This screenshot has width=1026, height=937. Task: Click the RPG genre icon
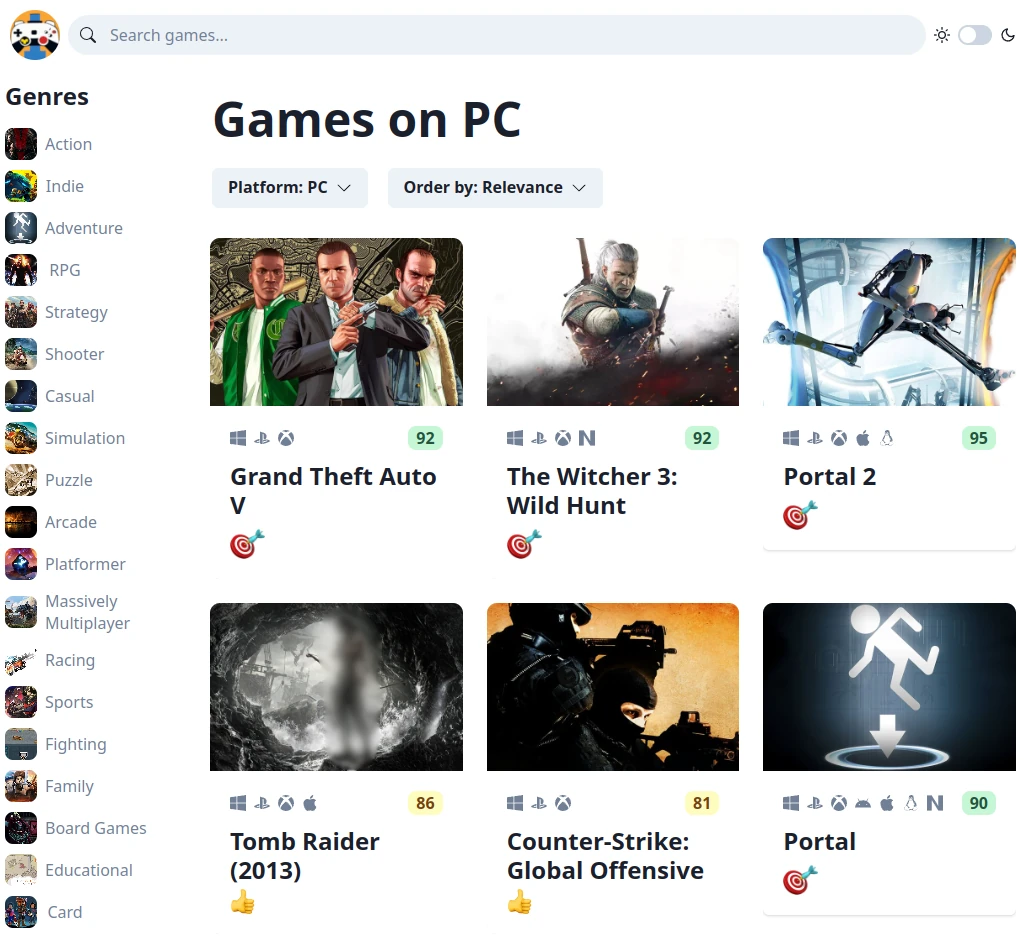coord(21,270)
